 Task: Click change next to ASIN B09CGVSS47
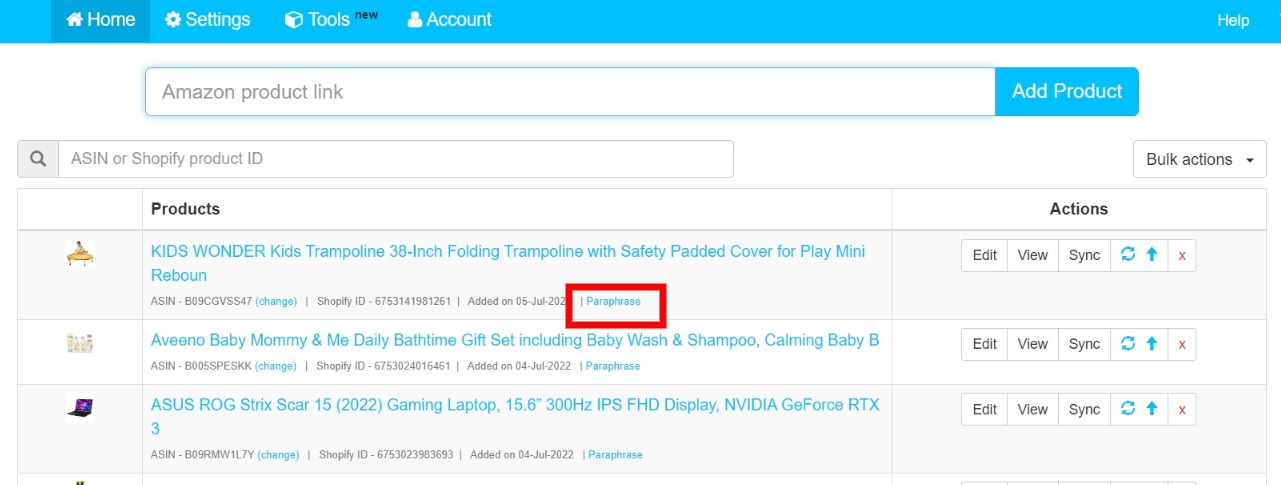coord(276,301)
